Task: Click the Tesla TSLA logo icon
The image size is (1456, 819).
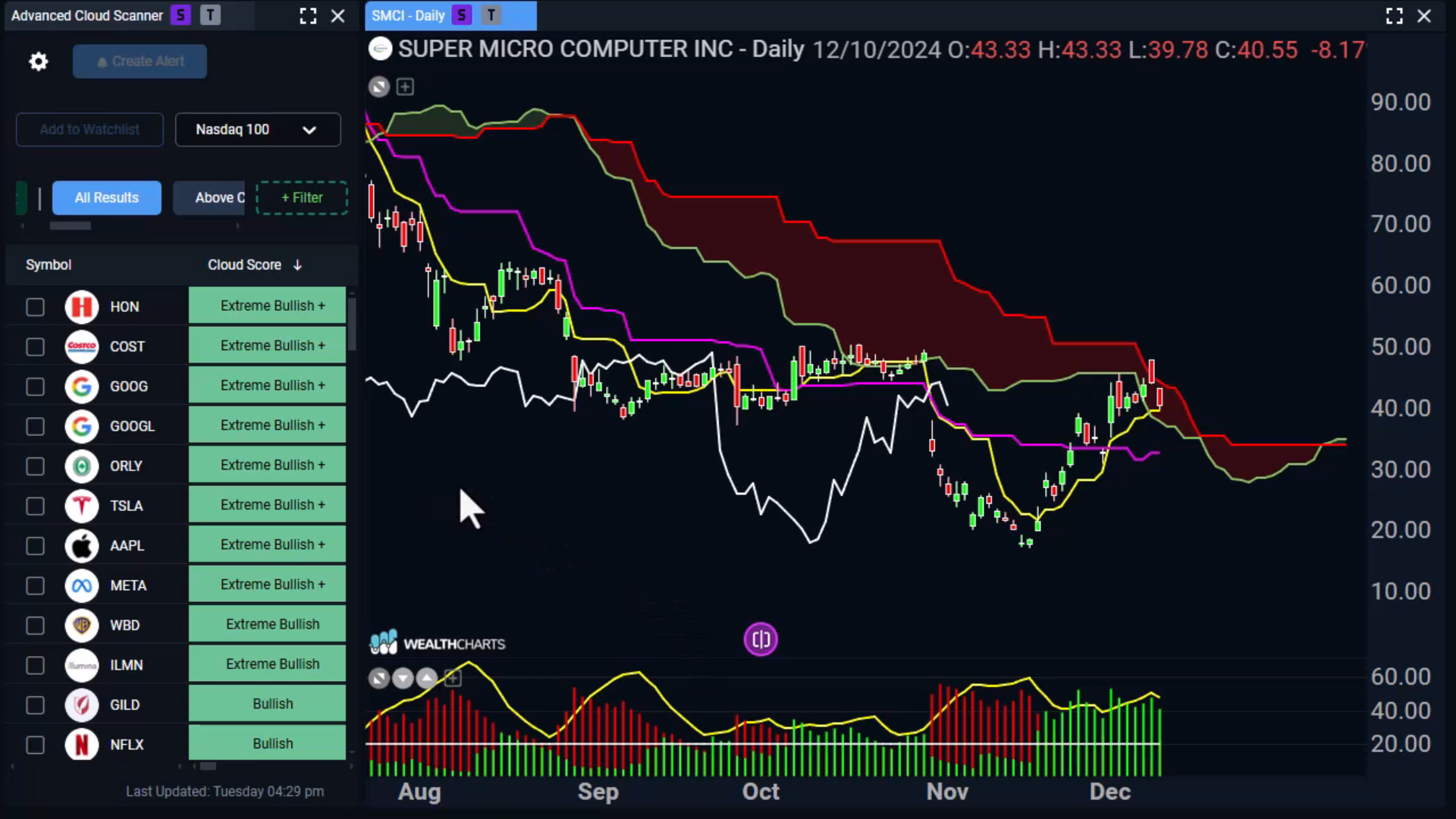Action: (82, 507)
